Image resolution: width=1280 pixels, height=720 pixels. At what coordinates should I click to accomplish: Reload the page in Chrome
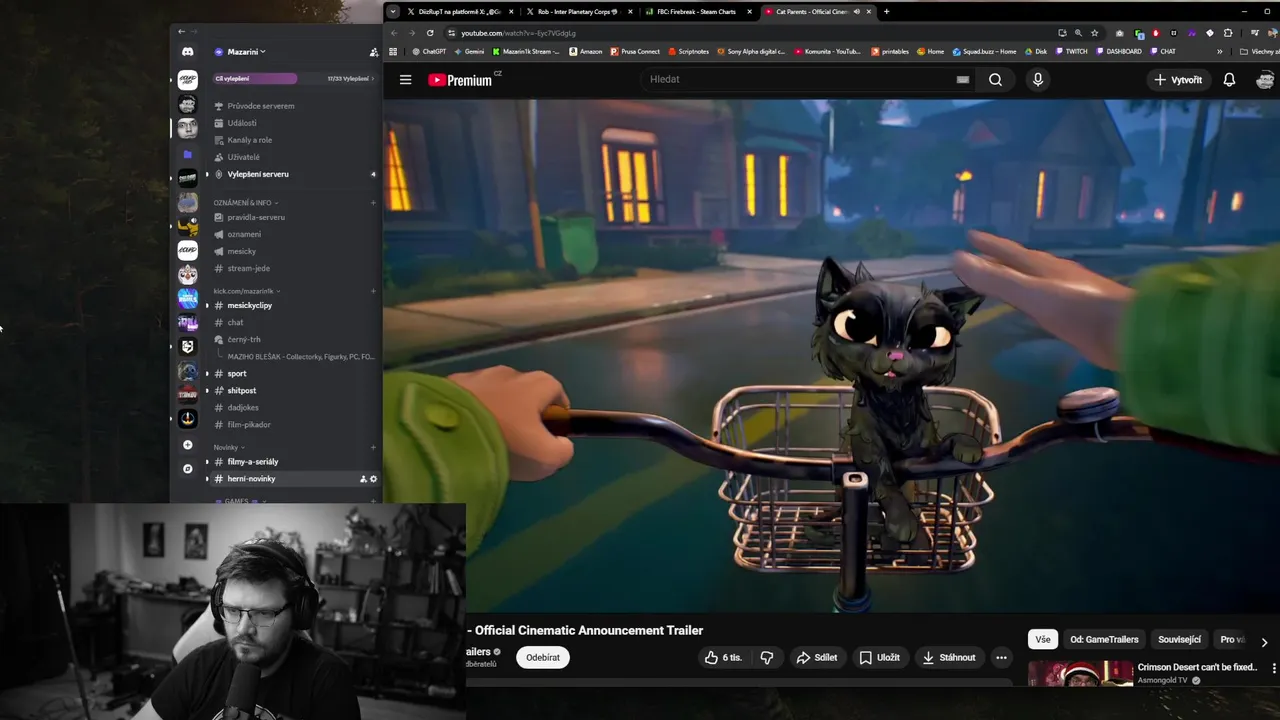point(430,33)
